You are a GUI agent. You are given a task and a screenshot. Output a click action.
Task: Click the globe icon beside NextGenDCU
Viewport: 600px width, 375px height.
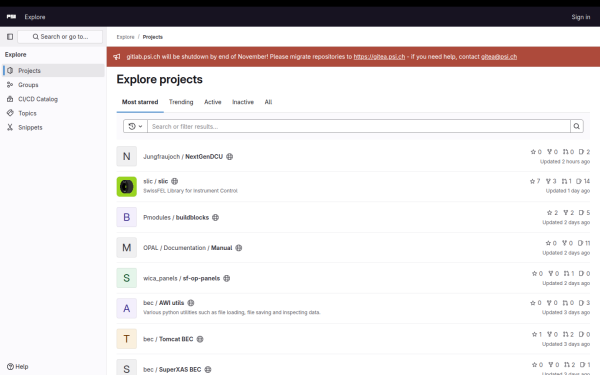tap(230, 157)
